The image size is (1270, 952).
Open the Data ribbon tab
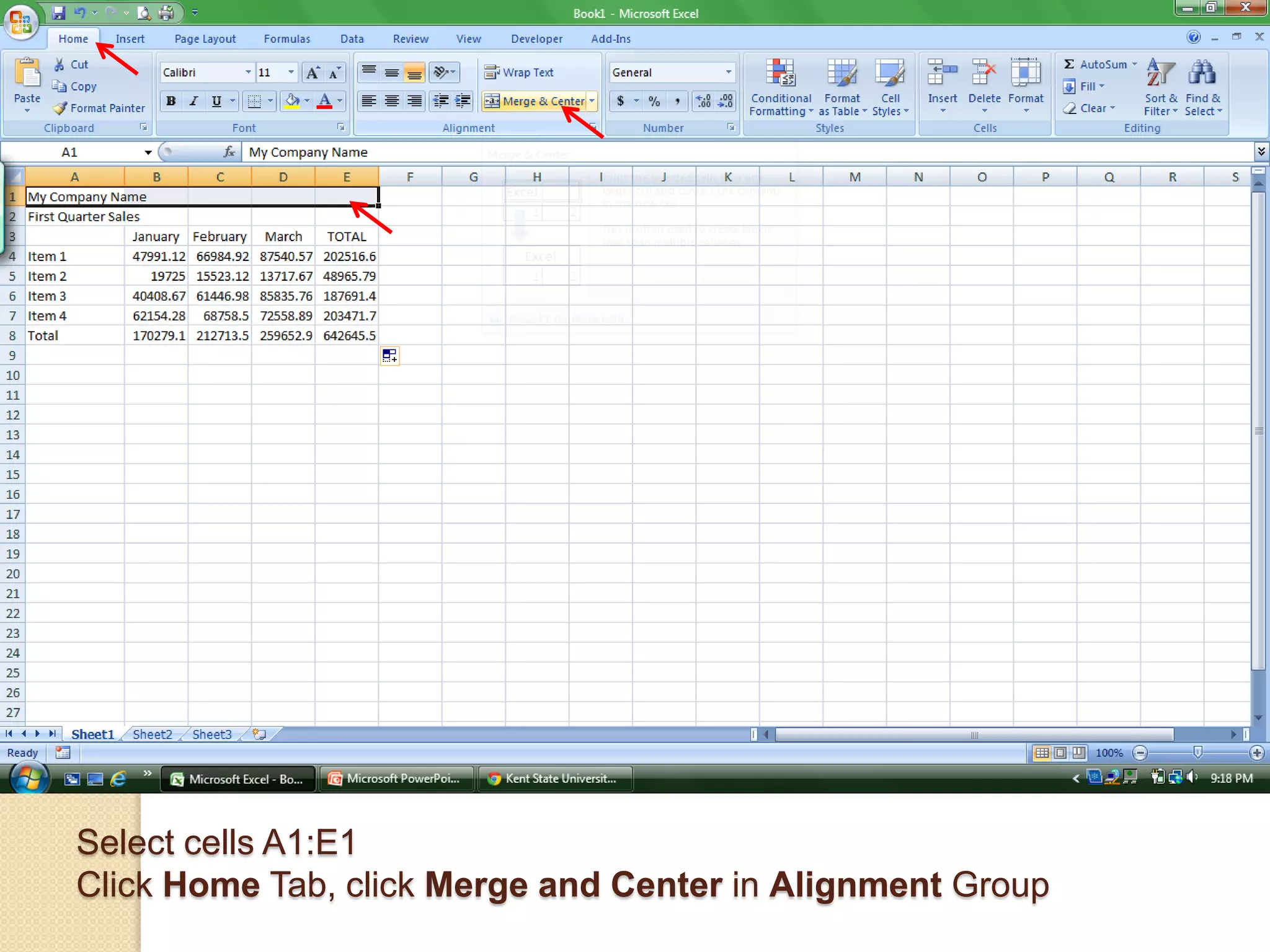coord(352,38)
